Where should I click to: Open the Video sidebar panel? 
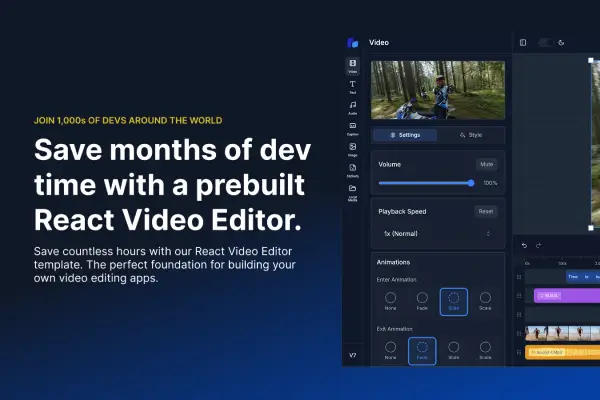pos(352,66)
